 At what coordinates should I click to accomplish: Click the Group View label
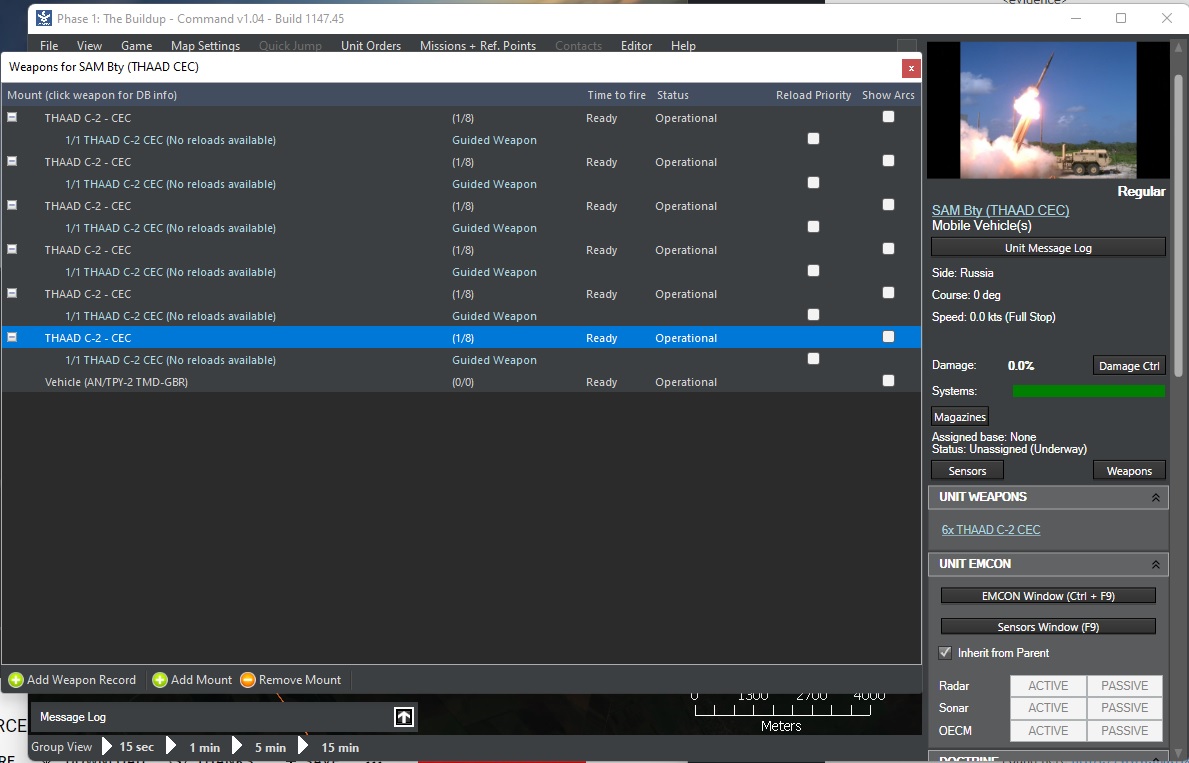61,747
